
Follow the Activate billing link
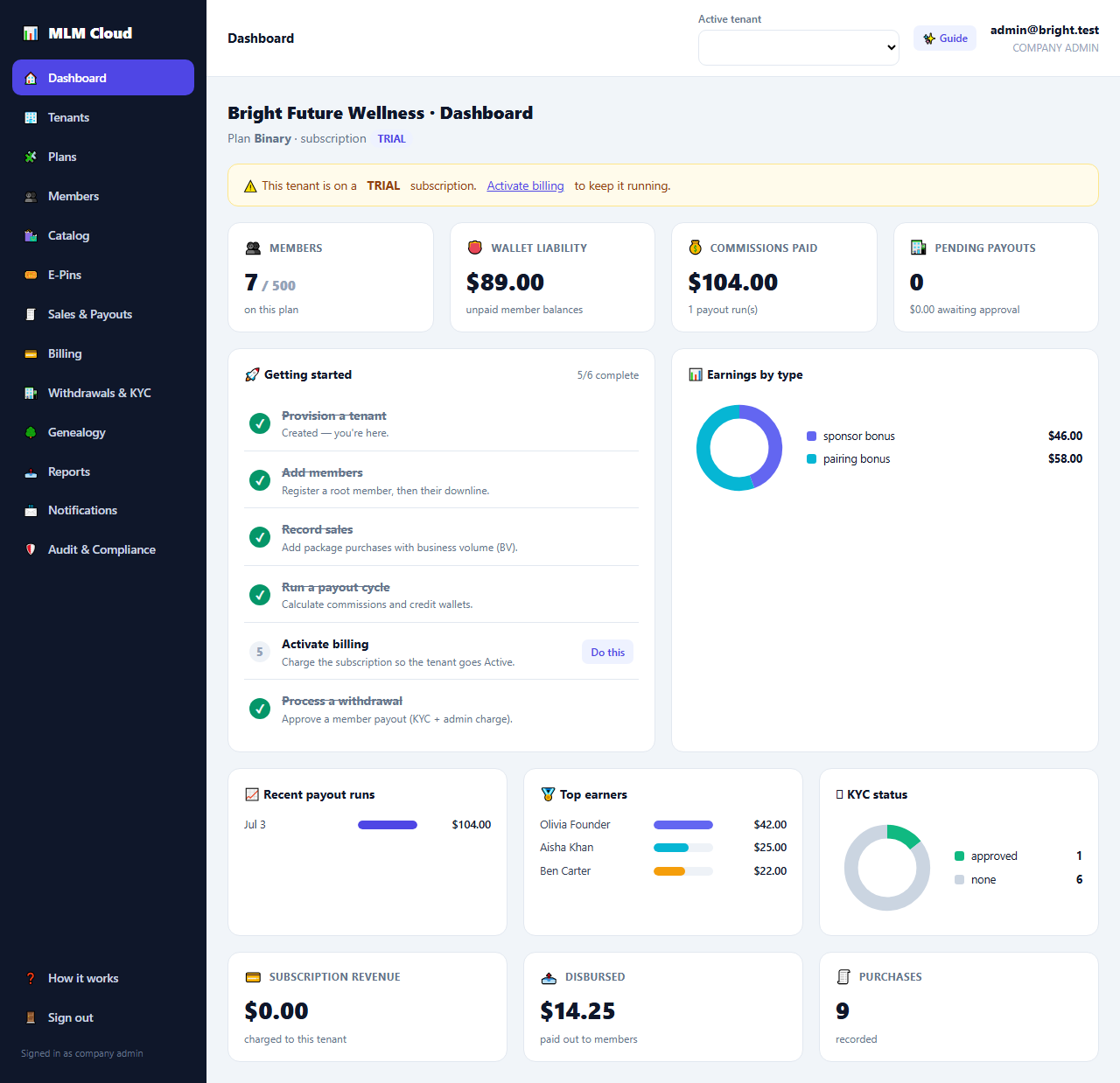click(525, 185)
